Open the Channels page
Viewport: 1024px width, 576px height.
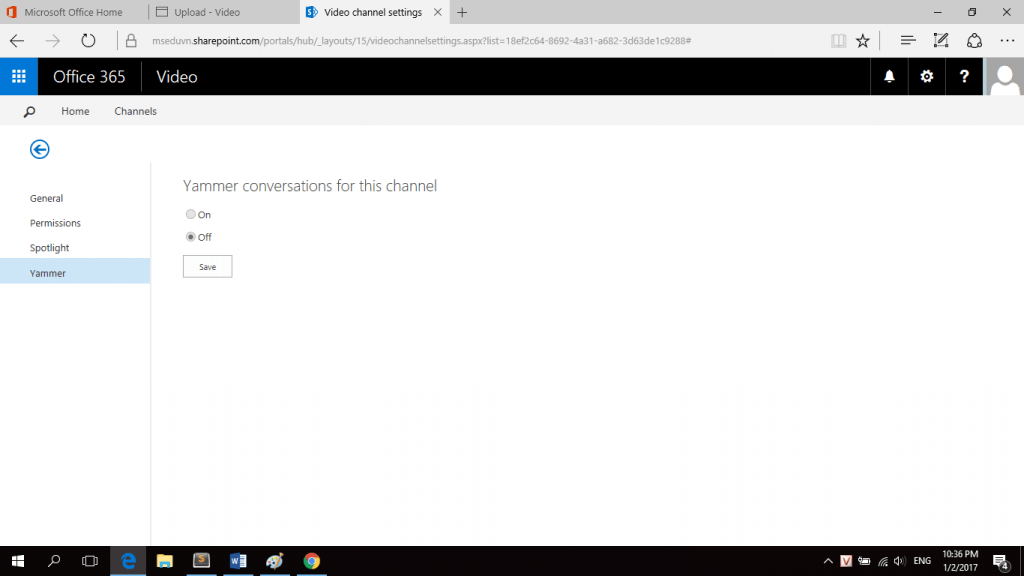click(136, 112)
